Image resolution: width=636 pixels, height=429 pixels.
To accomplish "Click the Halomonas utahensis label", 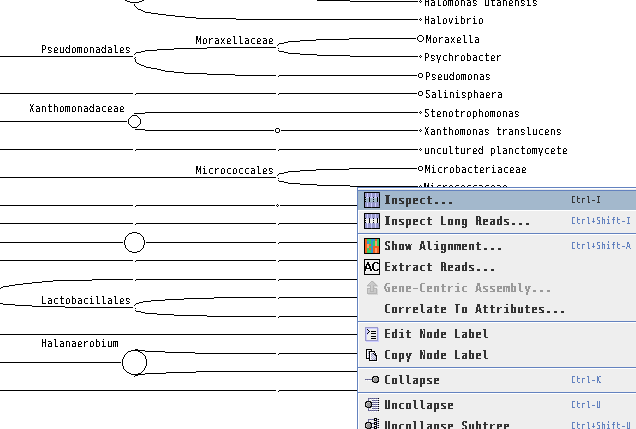I will coord(481,3).
